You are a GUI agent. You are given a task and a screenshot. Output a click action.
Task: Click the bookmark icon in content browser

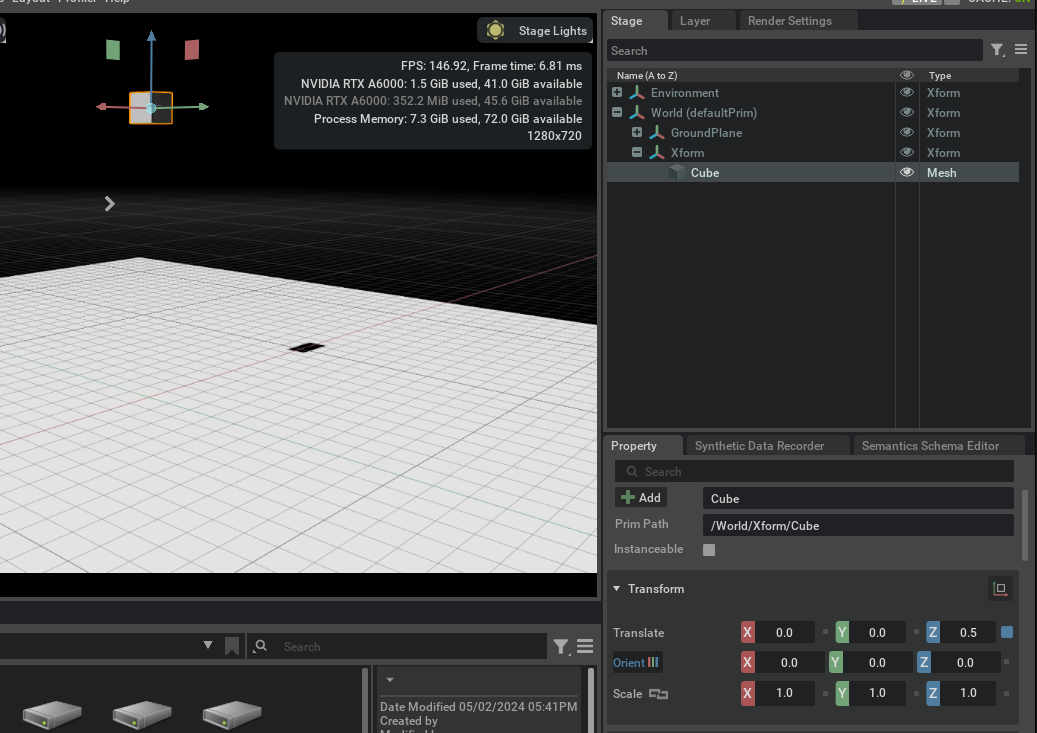(232, 646)
